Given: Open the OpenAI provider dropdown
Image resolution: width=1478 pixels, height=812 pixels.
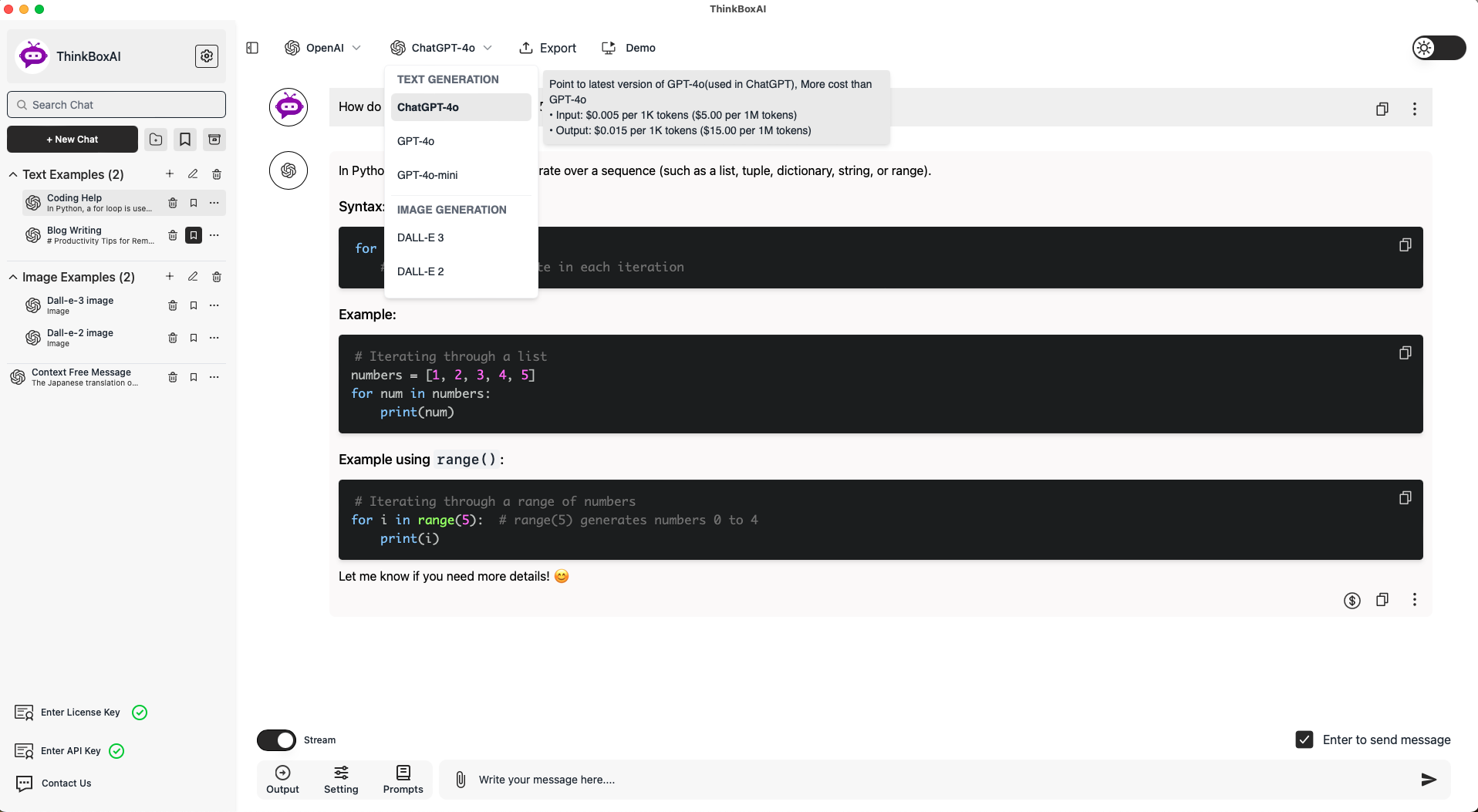Looking at the screenshot, I should pyautogui.click(x=323, y=48).
